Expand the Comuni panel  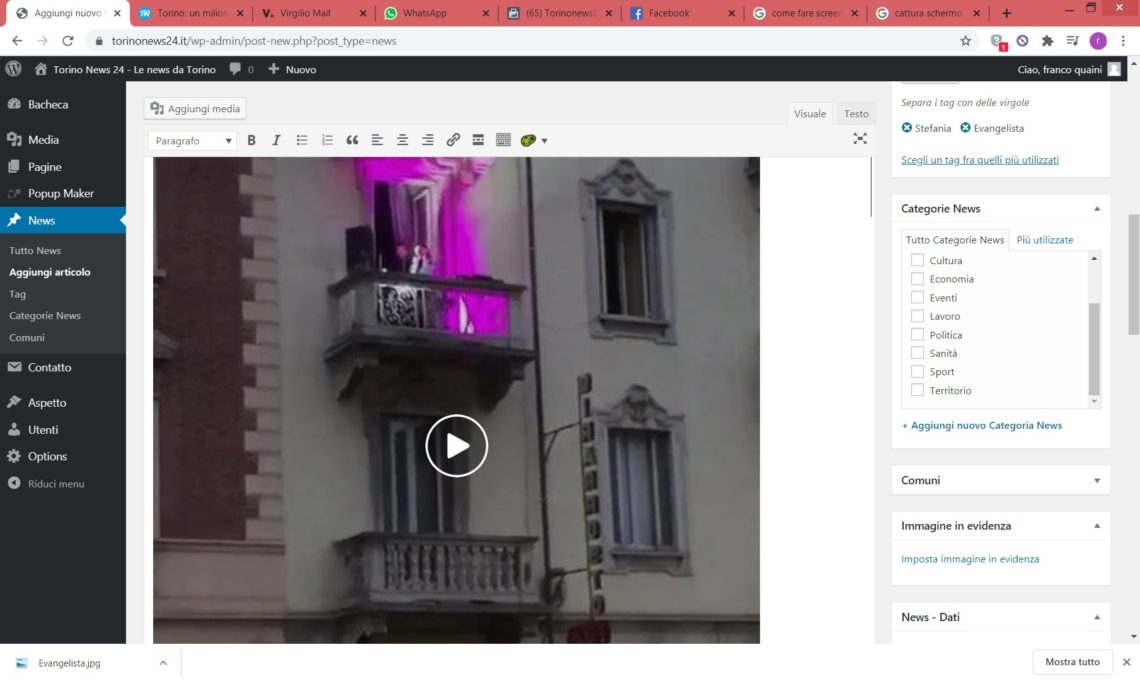pyautogui.click(x=1096, y=481)
